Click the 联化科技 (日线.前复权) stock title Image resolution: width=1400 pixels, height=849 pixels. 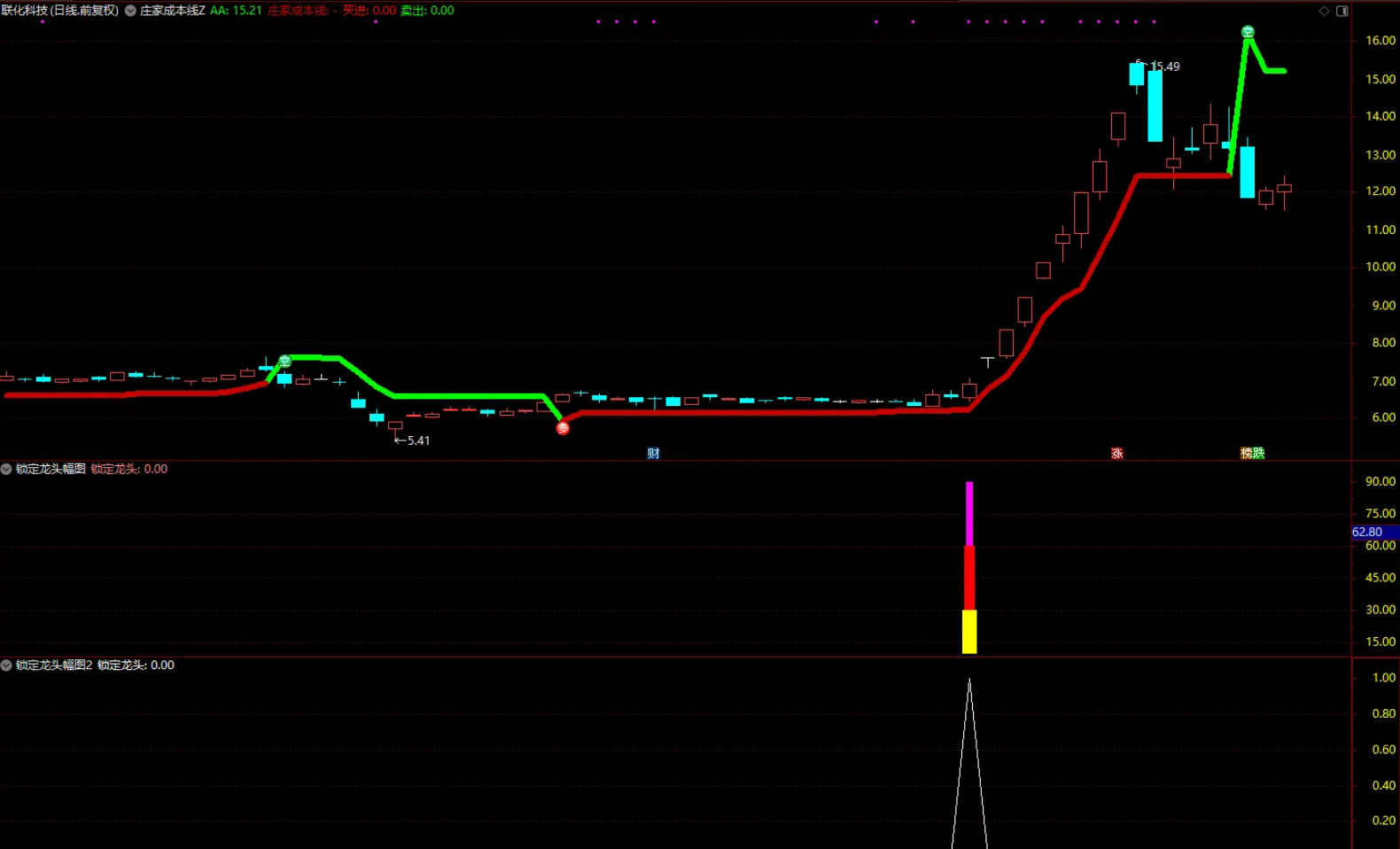(60, 11)
